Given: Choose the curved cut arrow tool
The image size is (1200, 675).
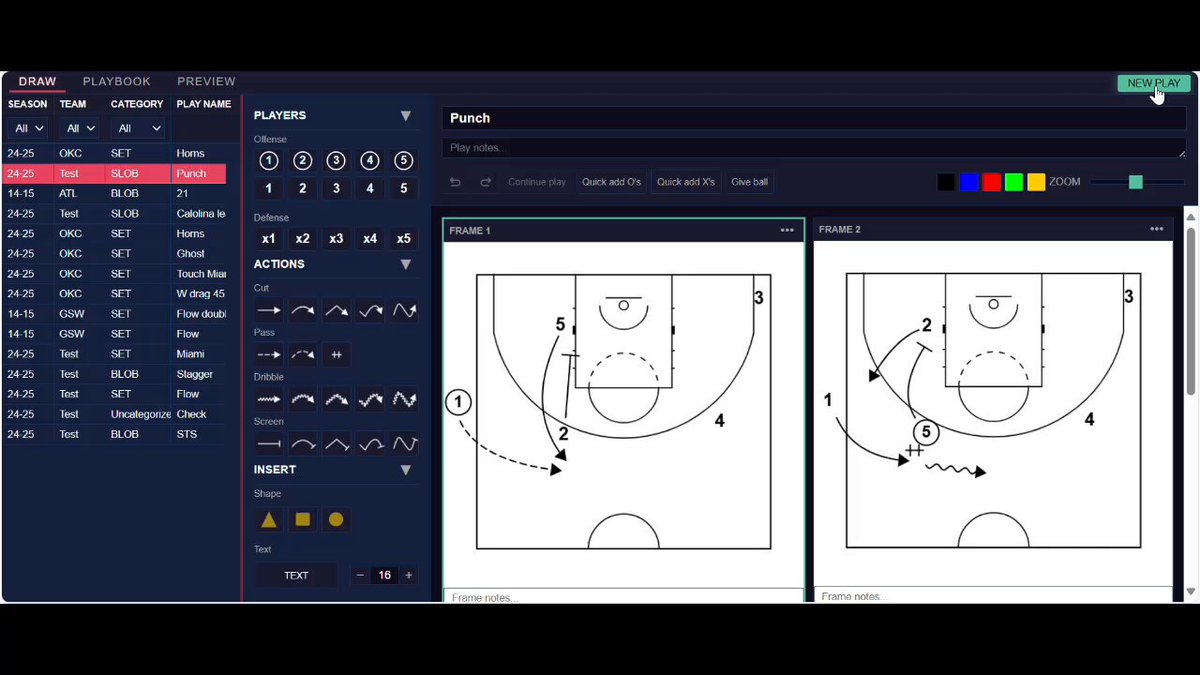Looking at the screenshot, I should (303, 311).
